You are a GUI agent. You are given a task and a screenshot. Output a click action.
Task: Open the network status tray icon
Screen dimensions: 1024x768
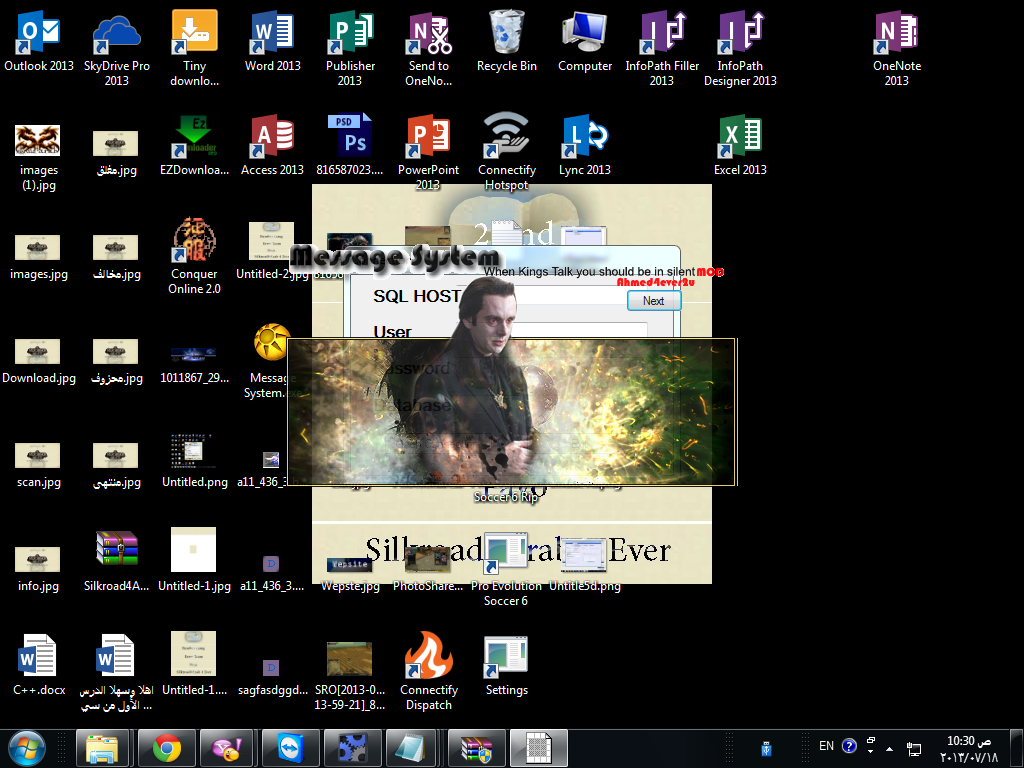point(914,748)
